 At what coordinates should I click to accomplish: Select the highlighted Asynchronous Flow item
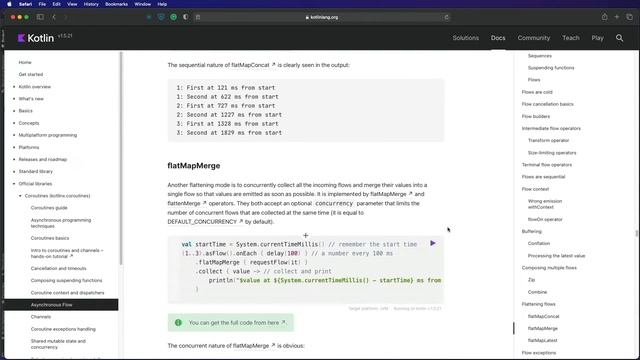click(x=61, y=304)
